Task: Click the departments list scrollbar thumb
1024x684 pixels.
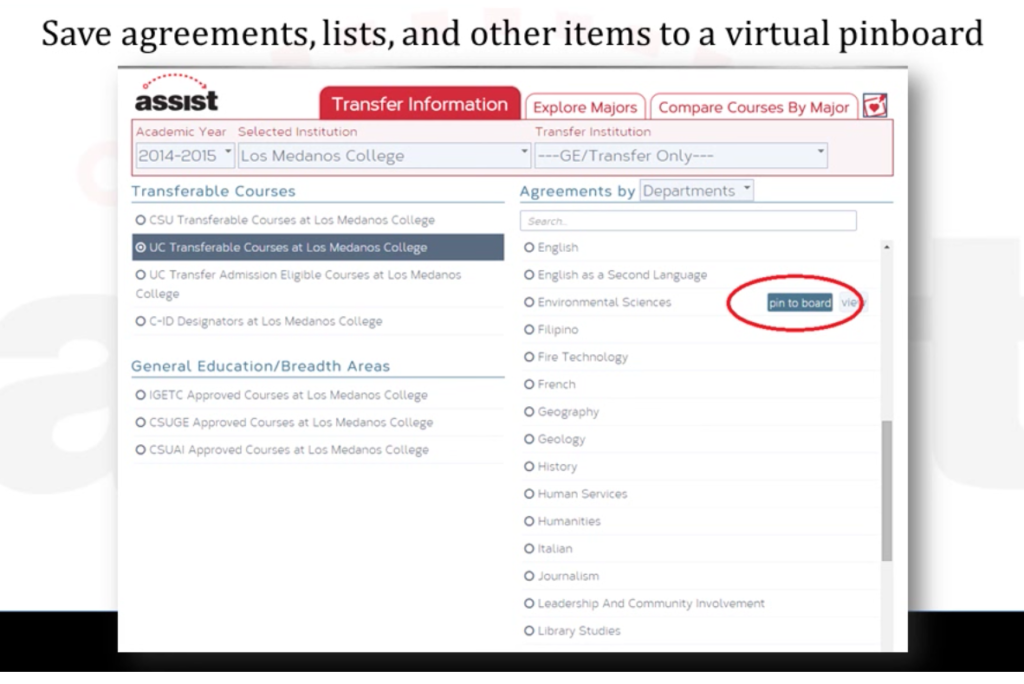Action: click(x=886, y=491)
